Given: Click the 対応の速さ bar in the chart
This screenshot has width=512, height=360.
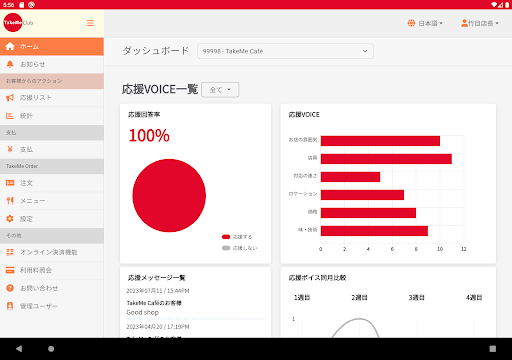Looking at the screenshot, I should tap(350, 177).
